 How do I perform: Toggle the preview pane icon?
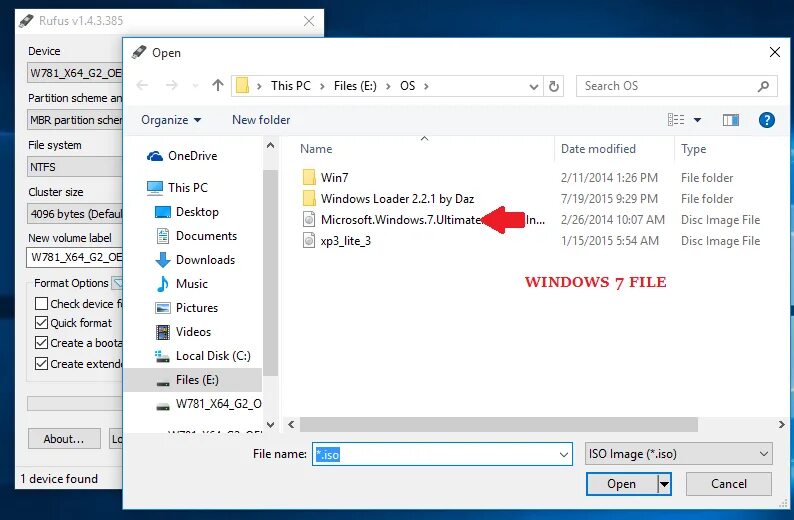tap(730, 120)
